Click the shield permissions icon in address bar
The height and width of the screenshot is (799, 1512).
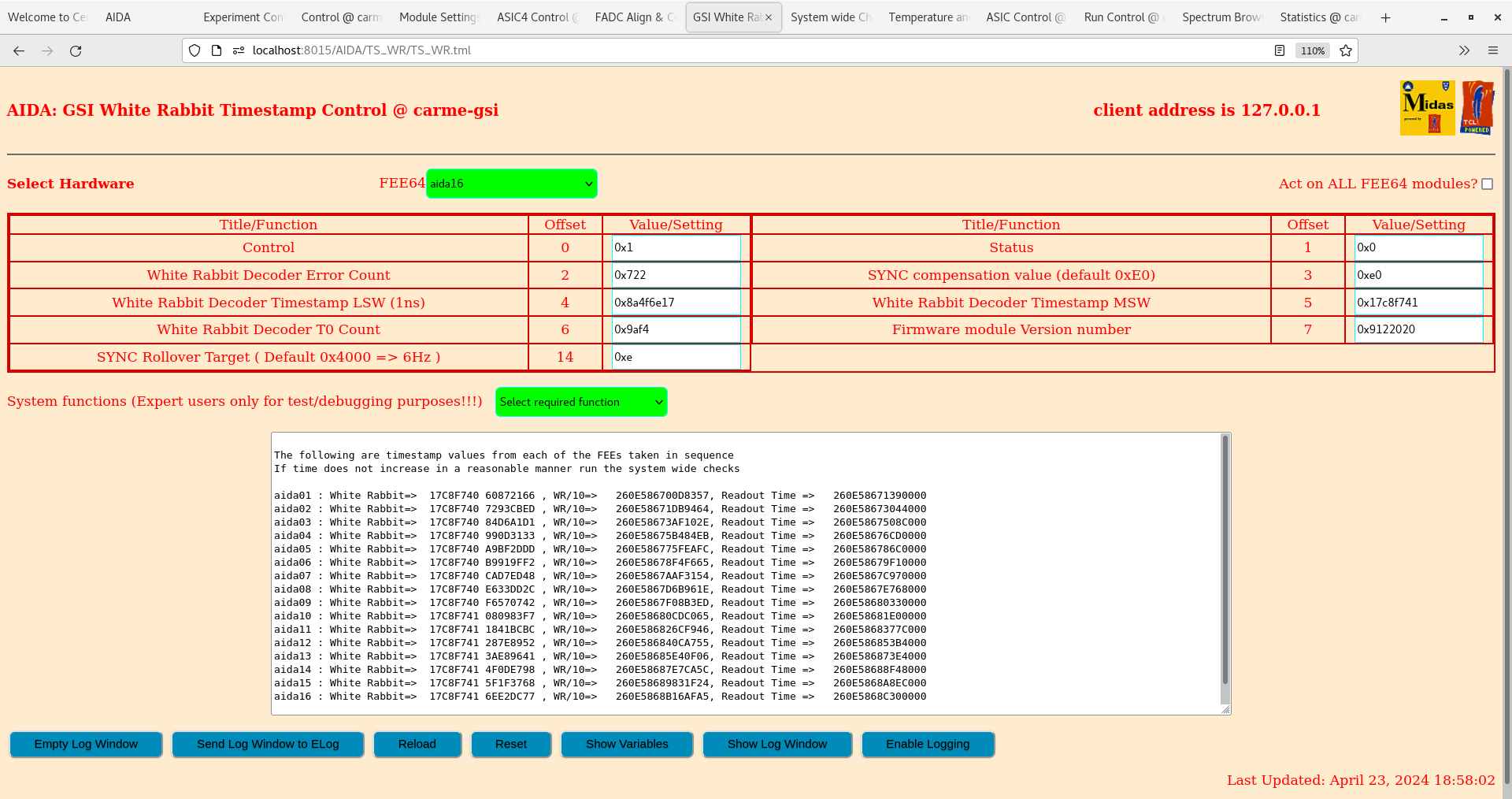(x=194, y=50)
